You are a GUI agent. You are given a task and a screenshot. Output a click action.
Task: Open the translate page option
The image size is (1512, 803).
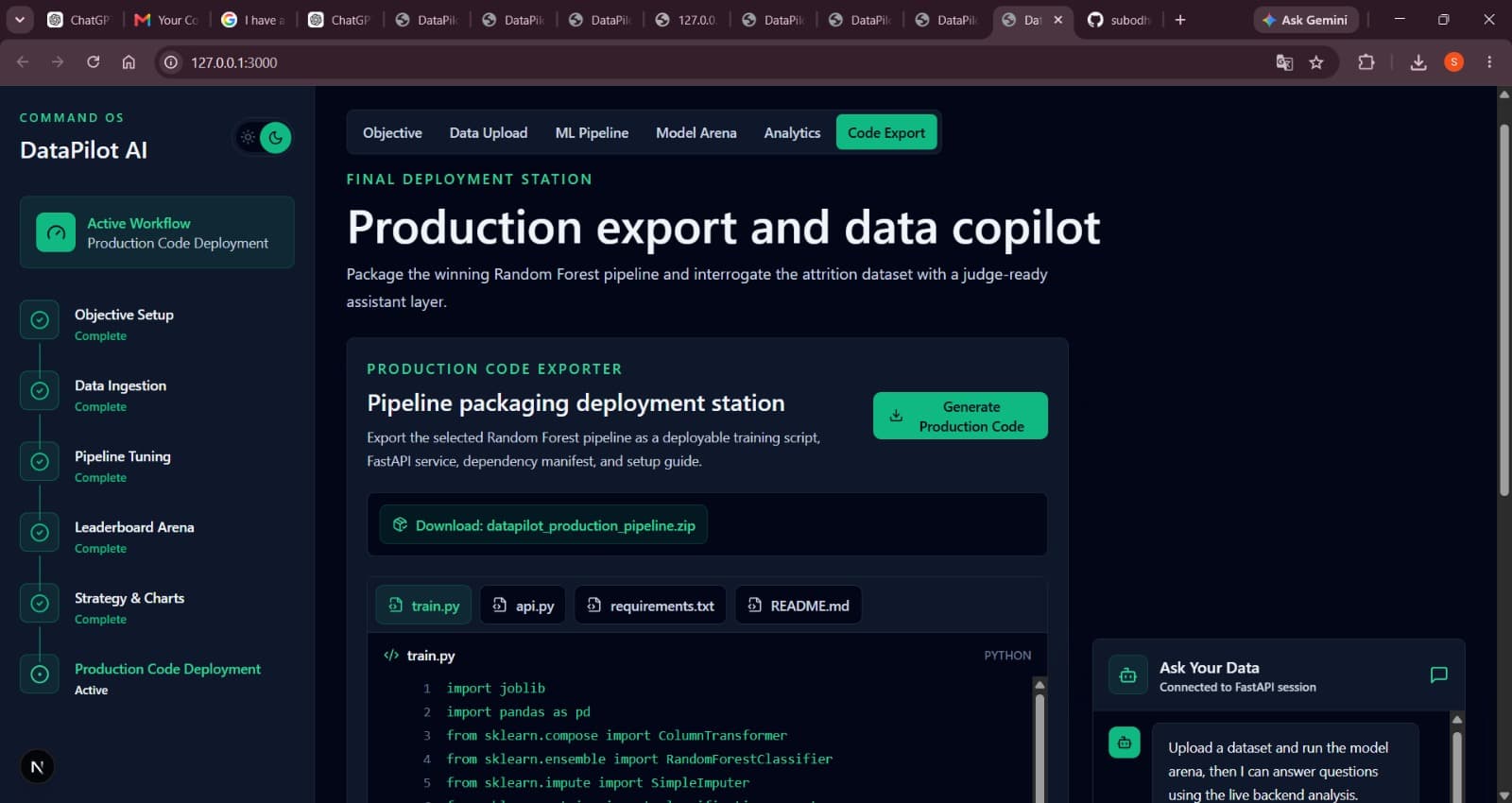pos(1284,62)
